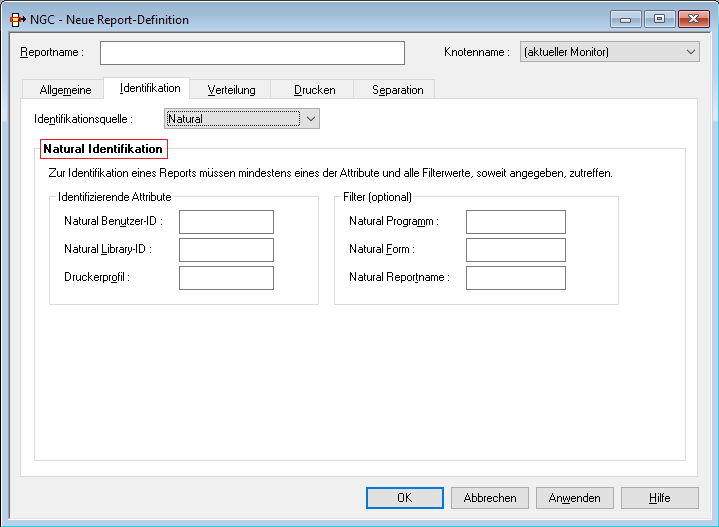The width and height of the screenshot is (719, 527).
Task: Go to the Drucken tab
Action: (314, 90)
